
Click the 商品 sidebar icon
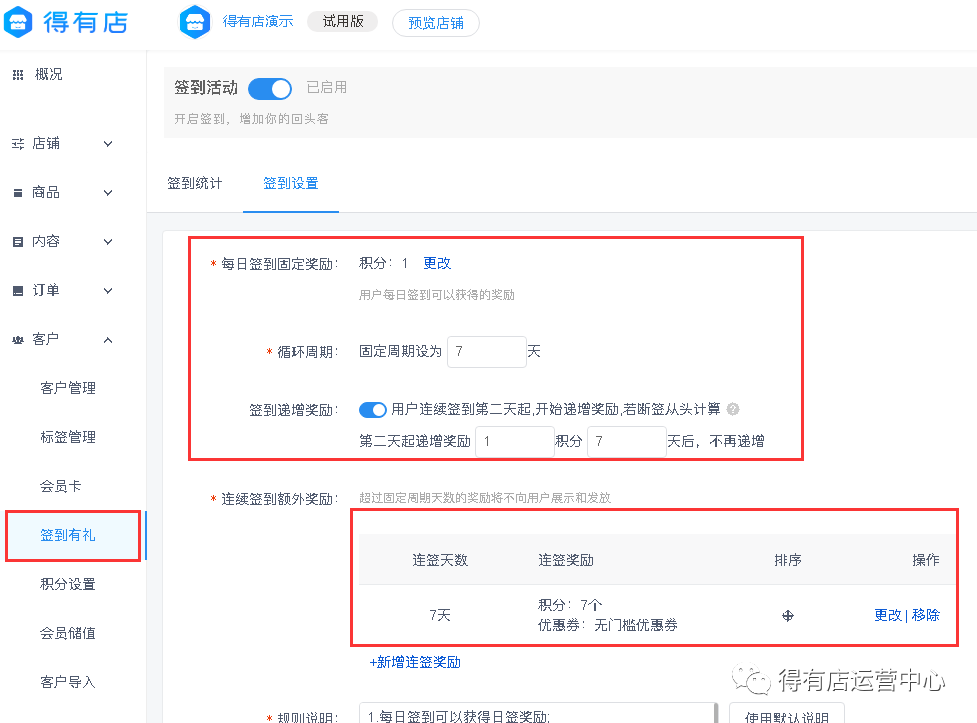pos(18,193)
